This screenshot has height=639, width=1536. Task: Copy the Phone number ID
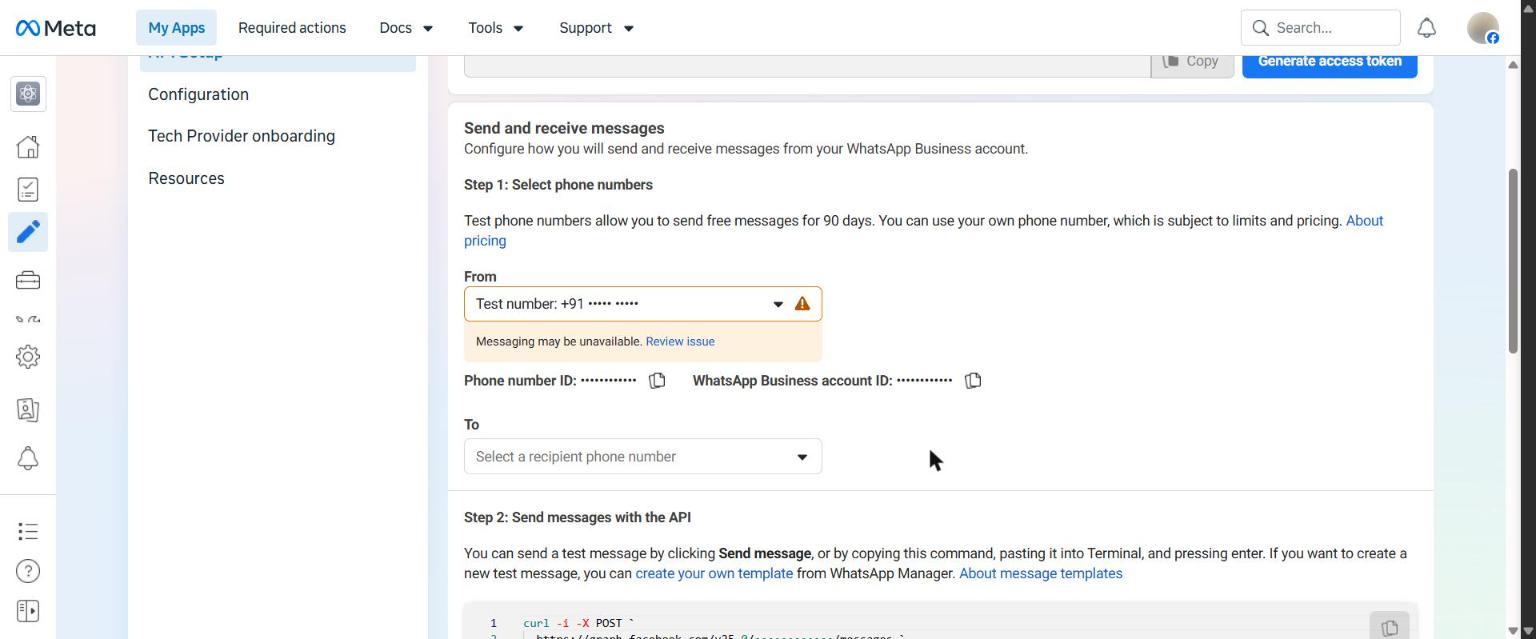[657, 381]
